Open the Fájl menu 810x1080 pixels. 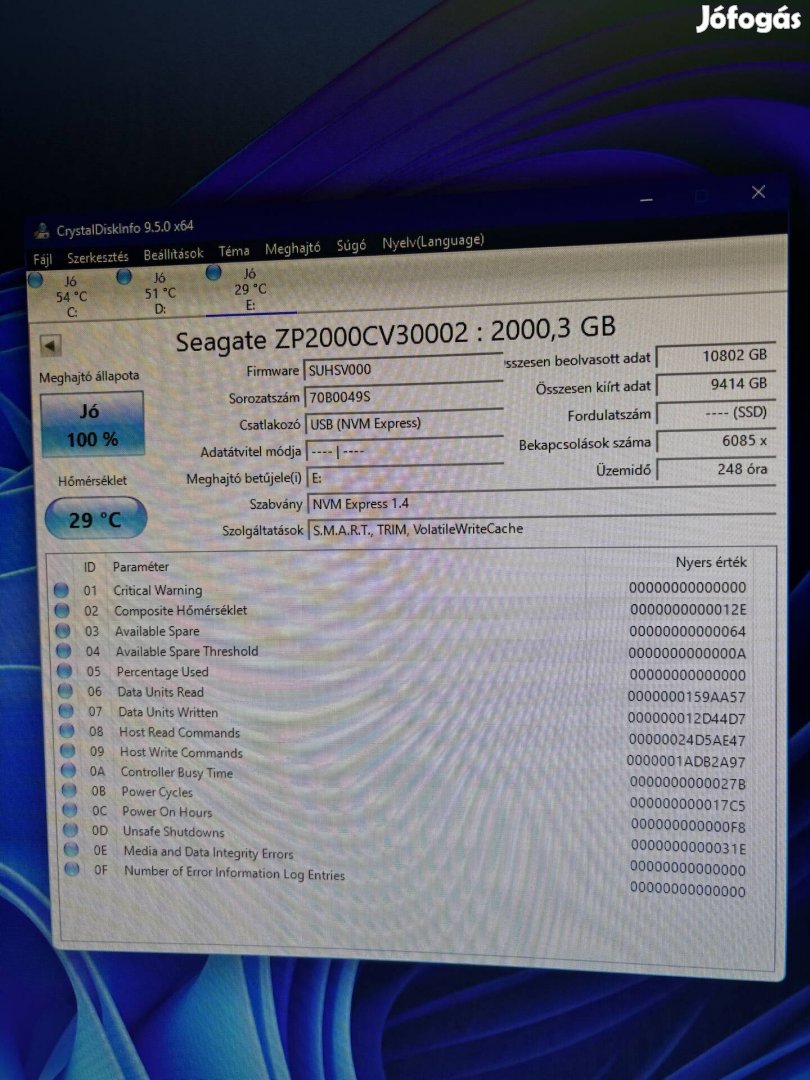(43, 260)
